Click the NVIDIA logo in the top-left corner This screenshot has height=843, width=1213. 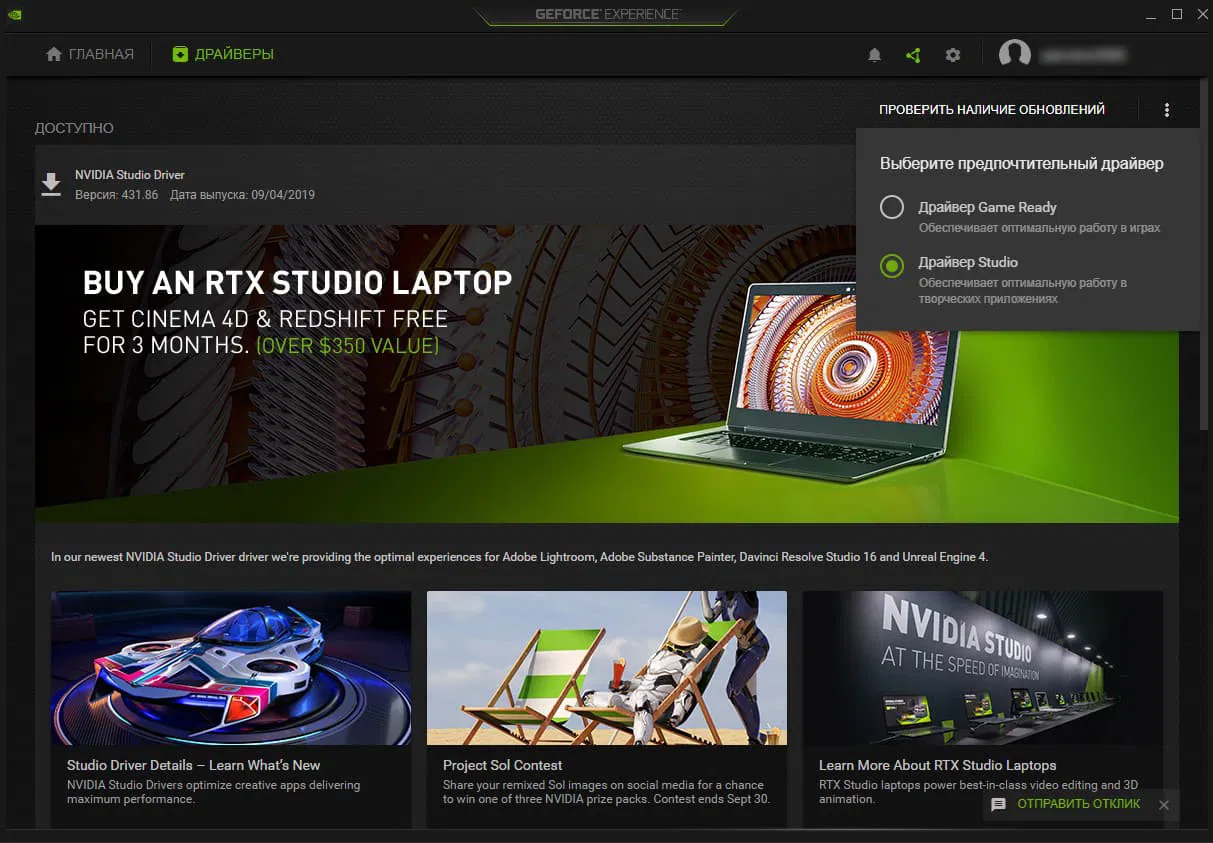tap(14, 16)
